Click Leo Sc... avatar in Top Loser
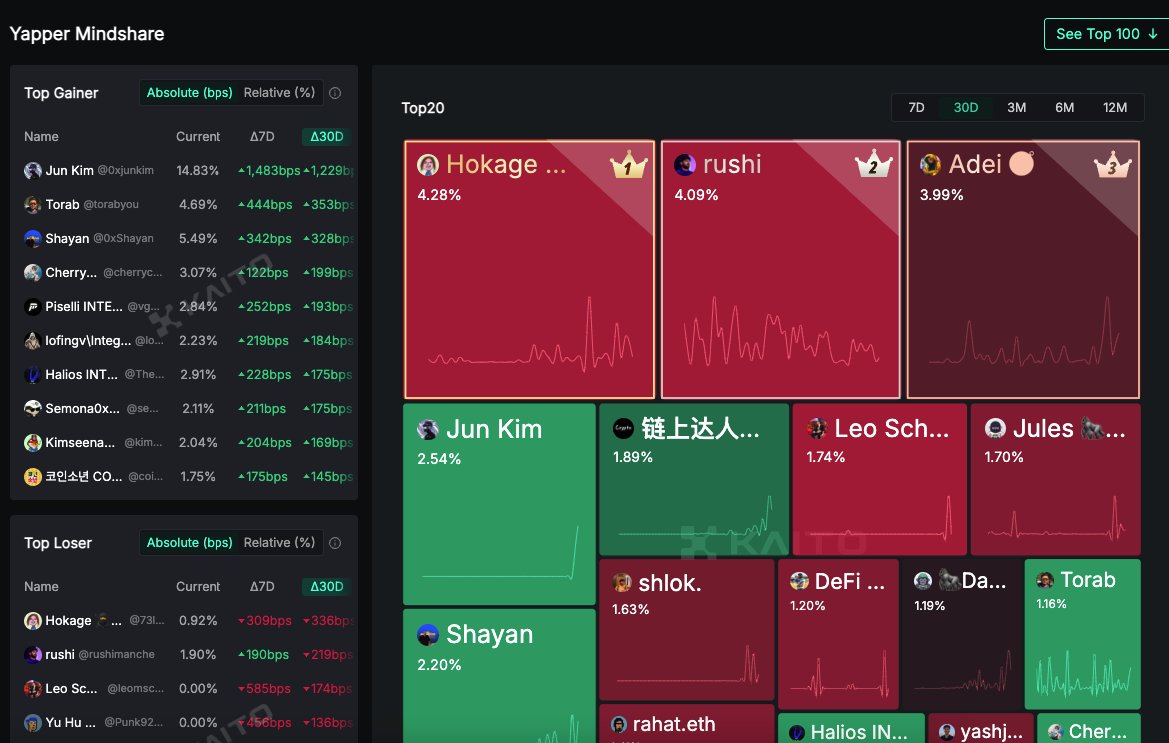Viewport: 1169px width, 743px height. click(33, 689)
